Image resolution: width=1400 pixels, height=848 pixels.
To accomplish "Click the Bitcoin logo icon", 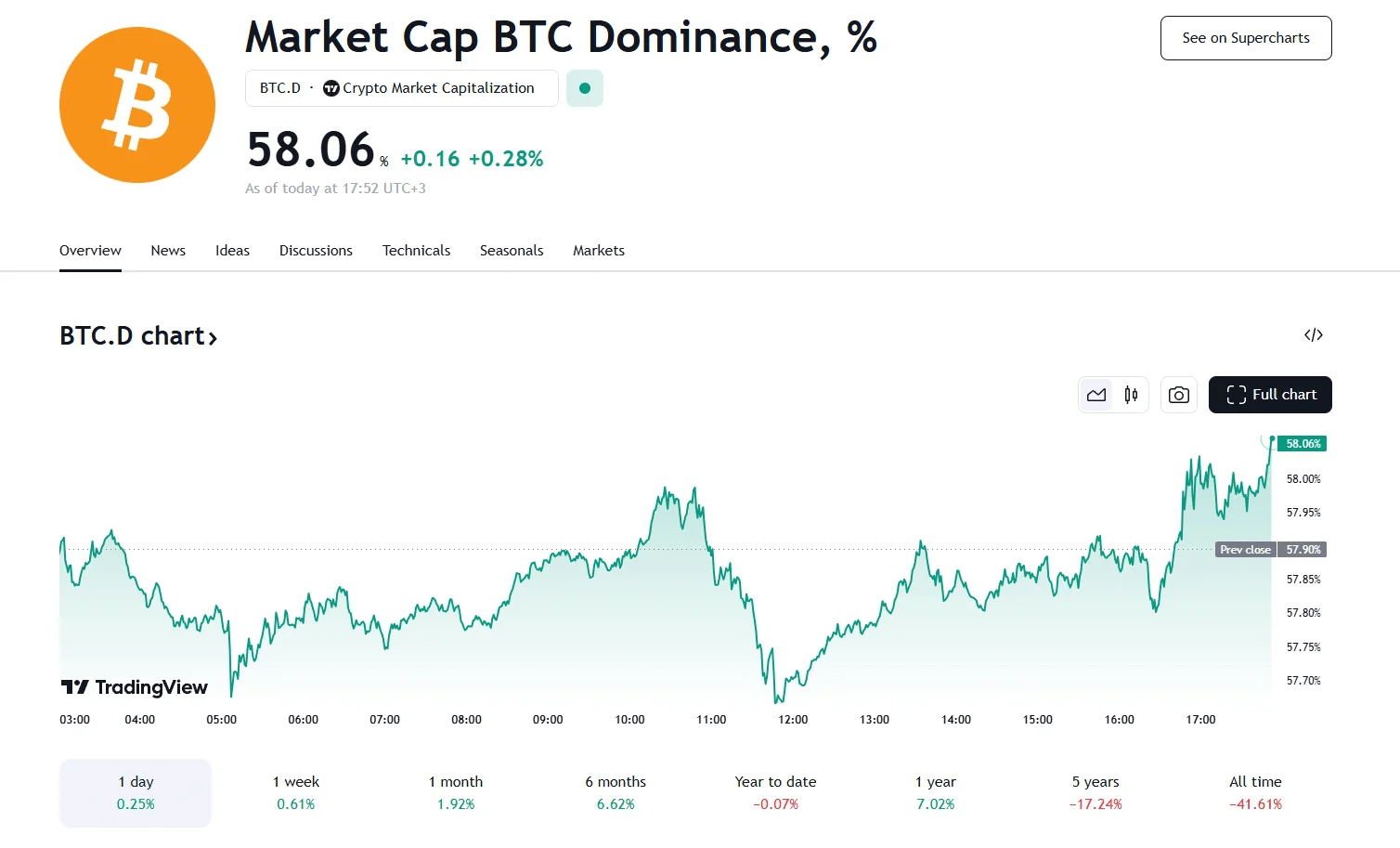I will [x=137, y=105].
